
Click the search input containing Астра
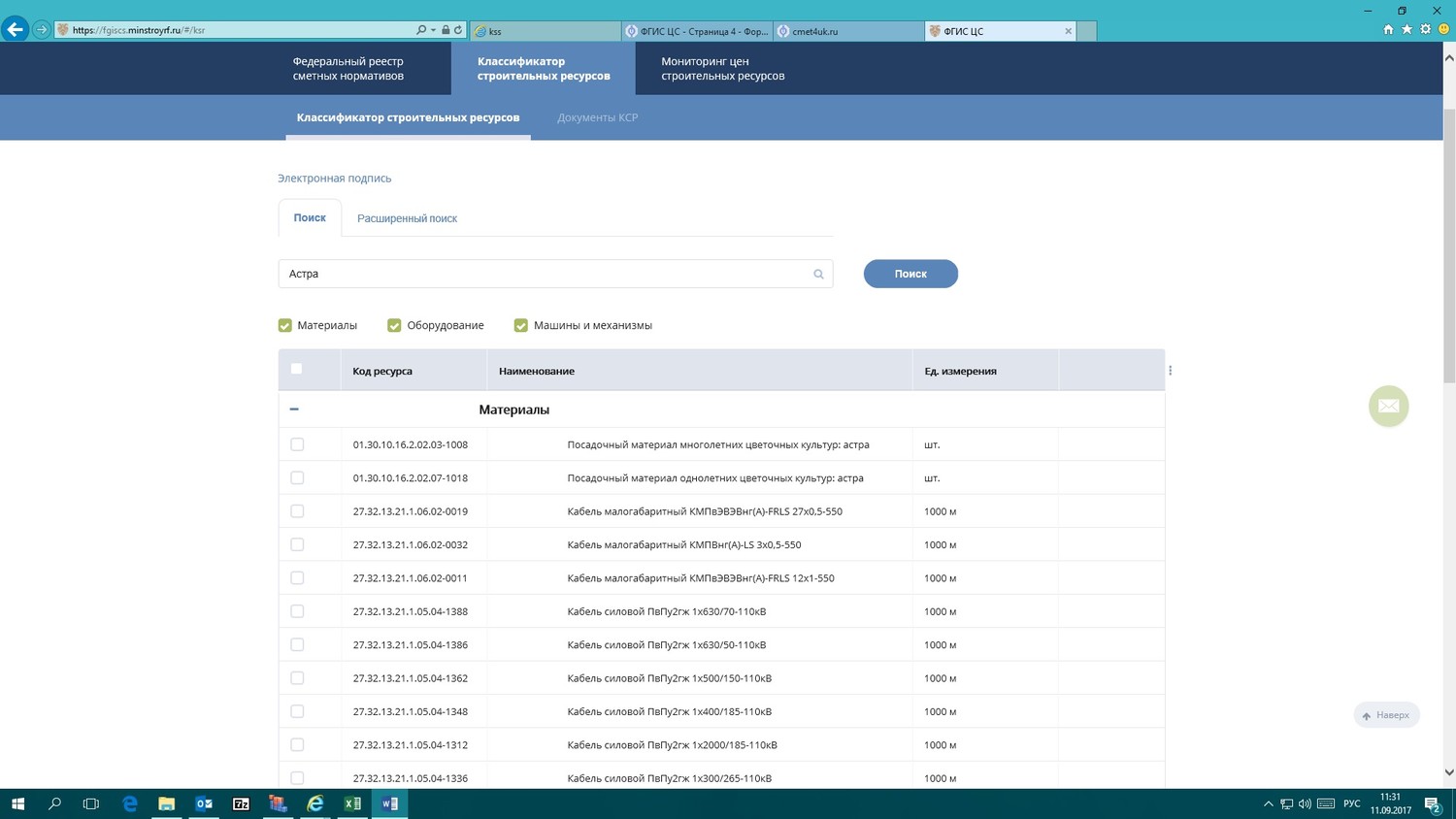click(x=544, y=274)
